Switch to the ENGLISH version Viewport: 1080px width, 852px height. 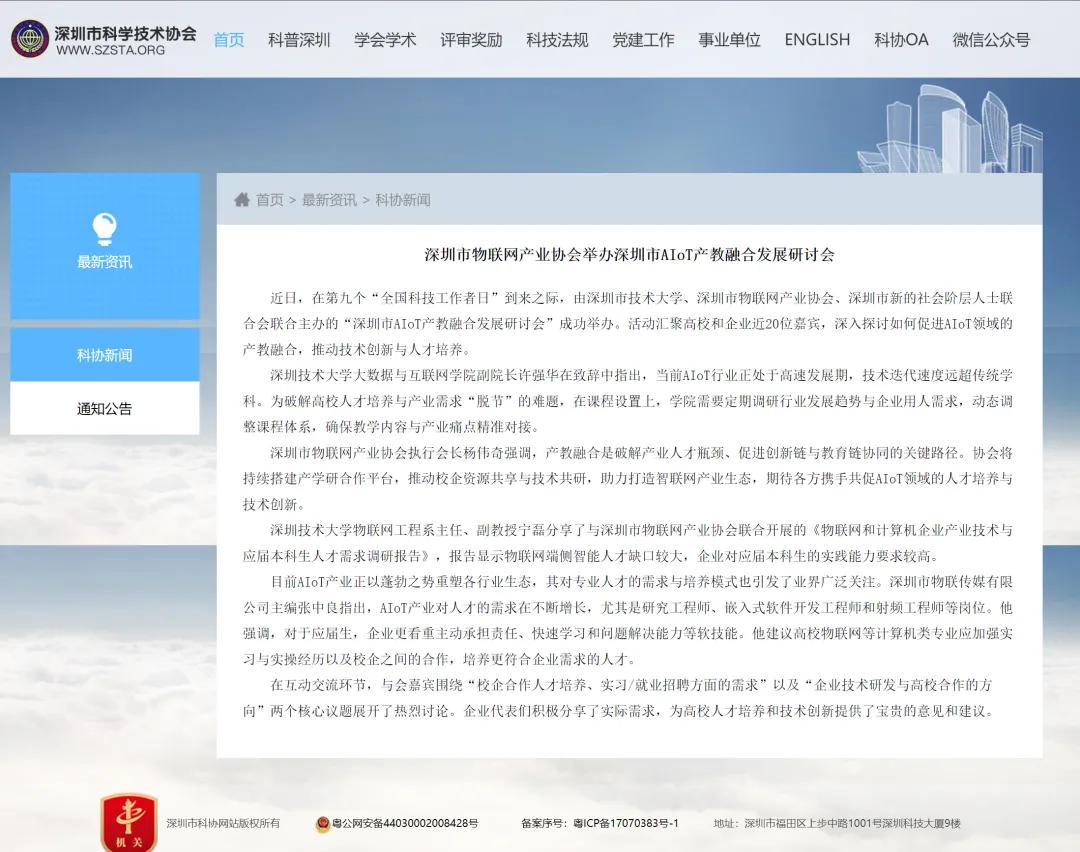(817, 40)
